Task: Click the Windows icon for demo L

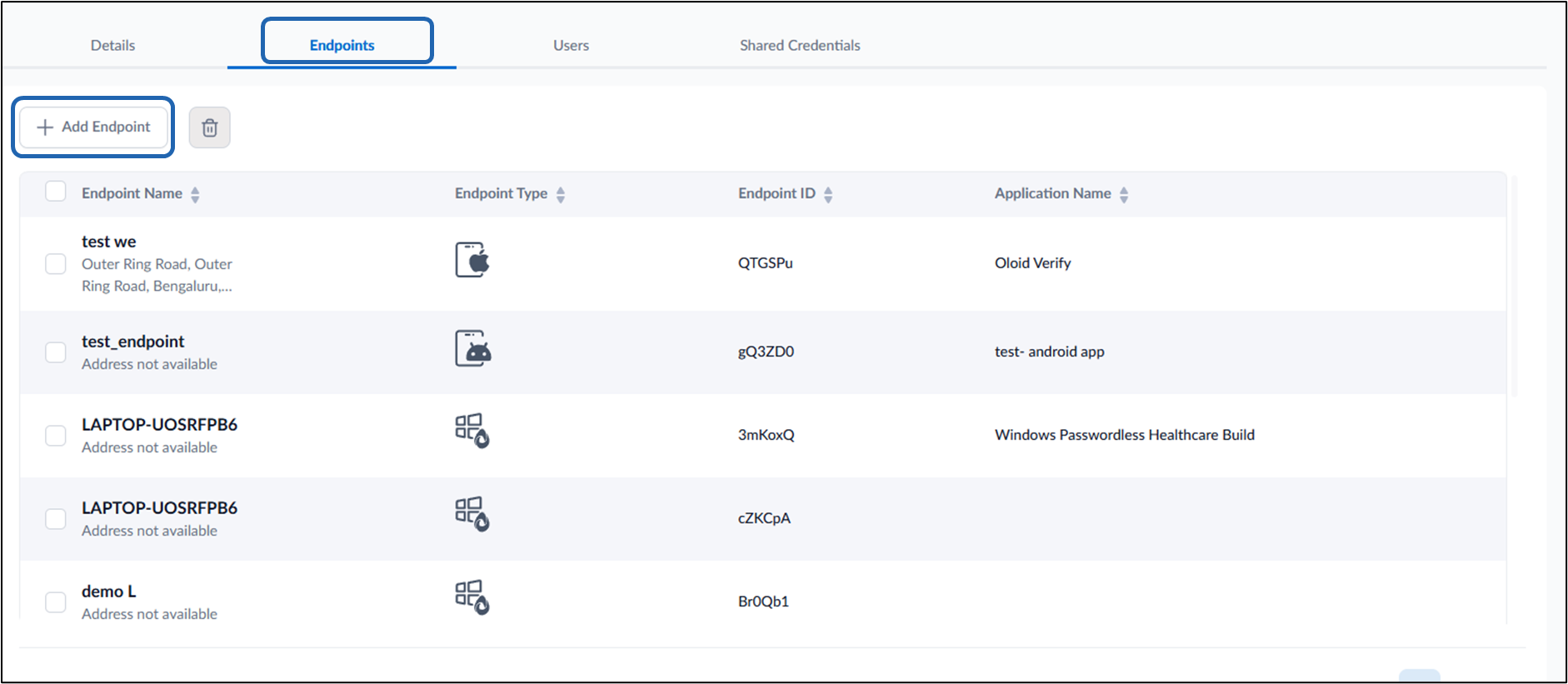Action: click(472, 597)
